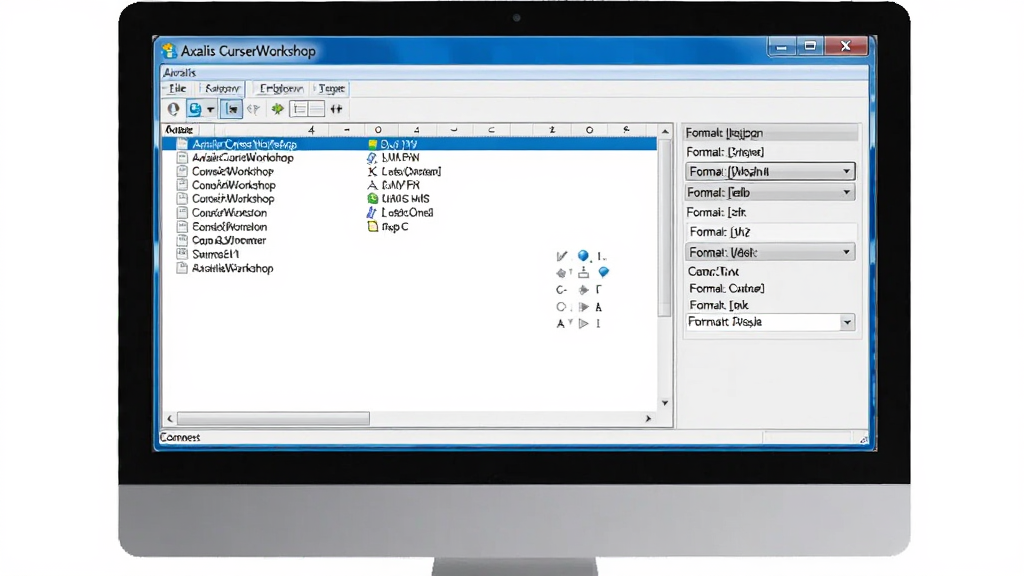Image resolution: width=1024 pixels, height=576 pixels.
Task: Open the bottom white Format combo box
Action: click(x=770, y=322)
